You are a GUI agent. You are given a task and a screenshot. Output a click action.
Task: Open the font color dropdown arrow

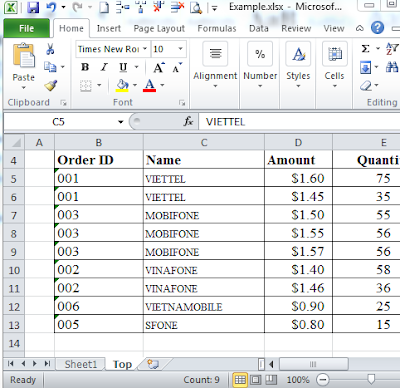(x=162, y=85)
